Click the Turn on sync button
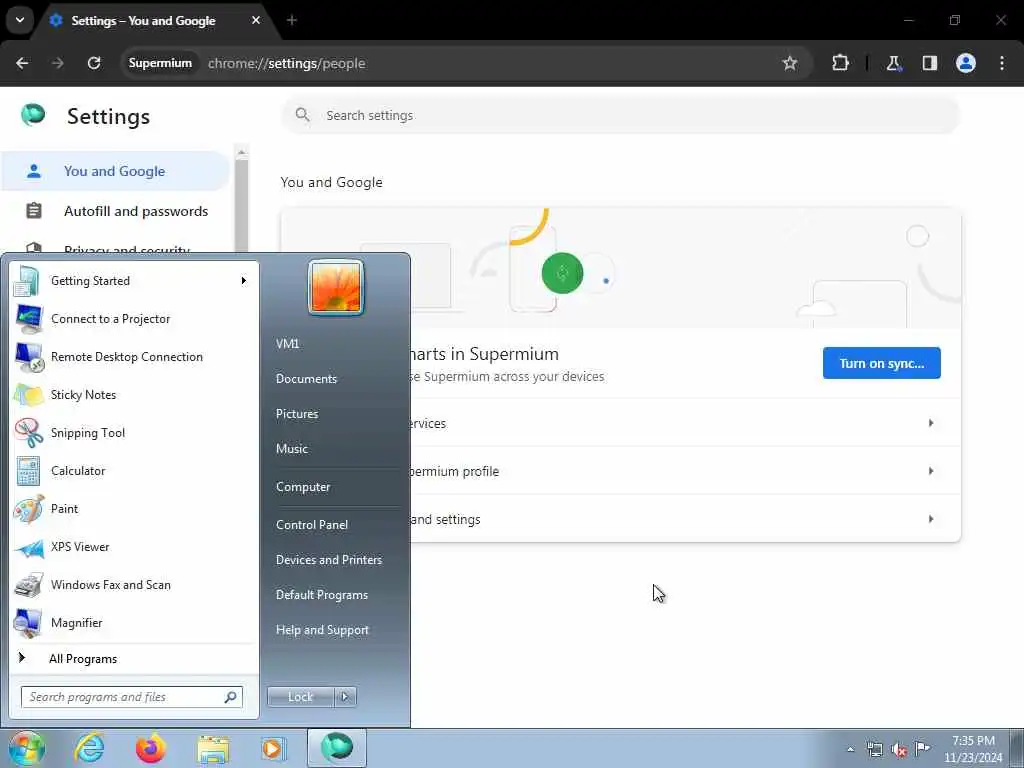This screenshot has width=1024, height=768. click(882, 363)
